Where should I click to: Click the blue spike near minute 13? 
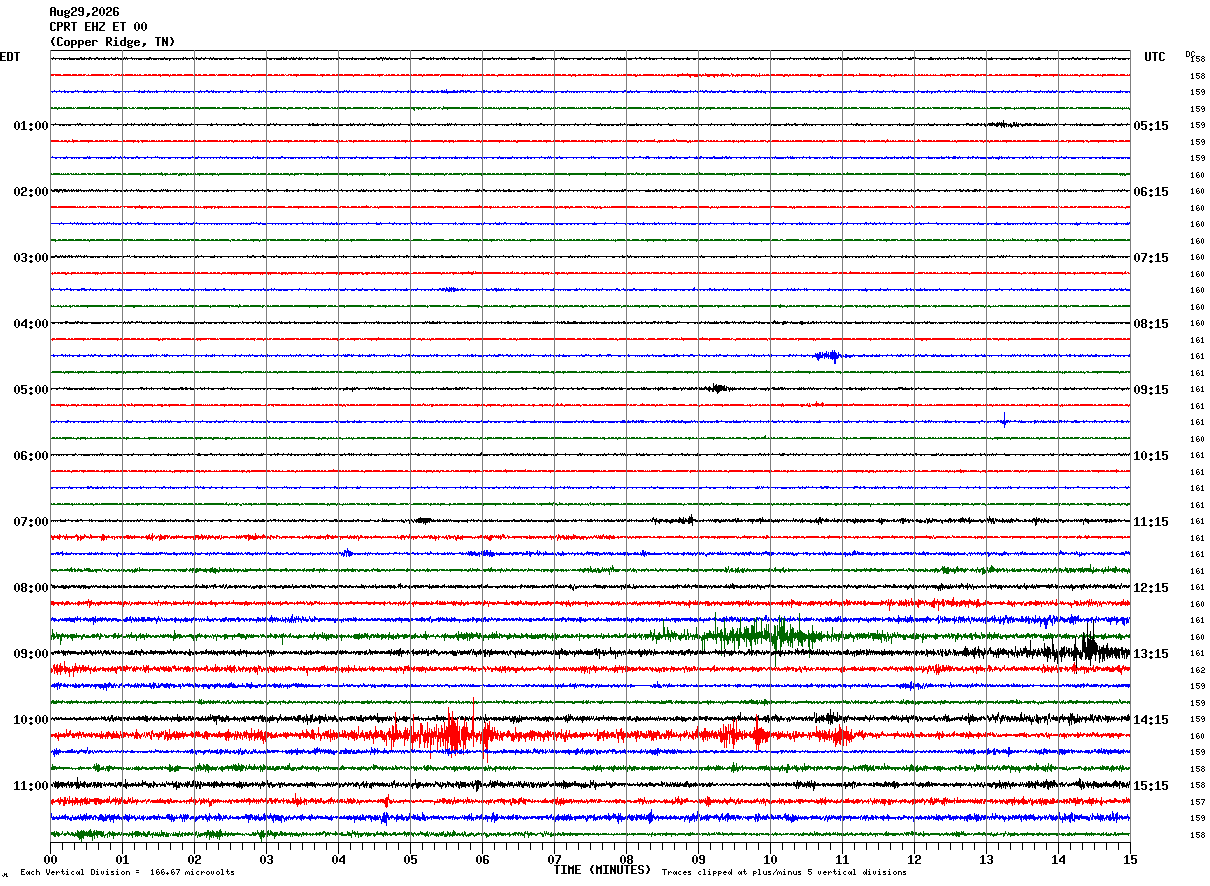[1004, 420]
